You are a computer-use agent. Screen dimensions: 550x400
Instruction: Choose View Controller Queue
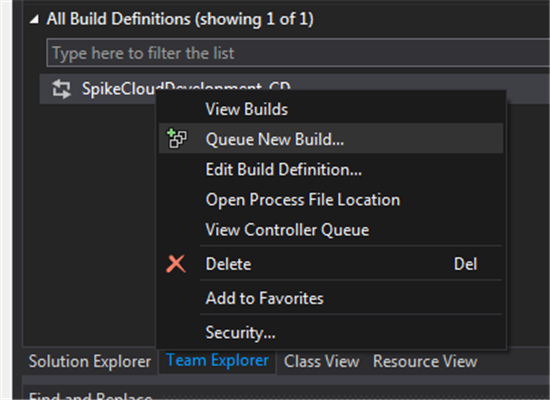(287, 230)
